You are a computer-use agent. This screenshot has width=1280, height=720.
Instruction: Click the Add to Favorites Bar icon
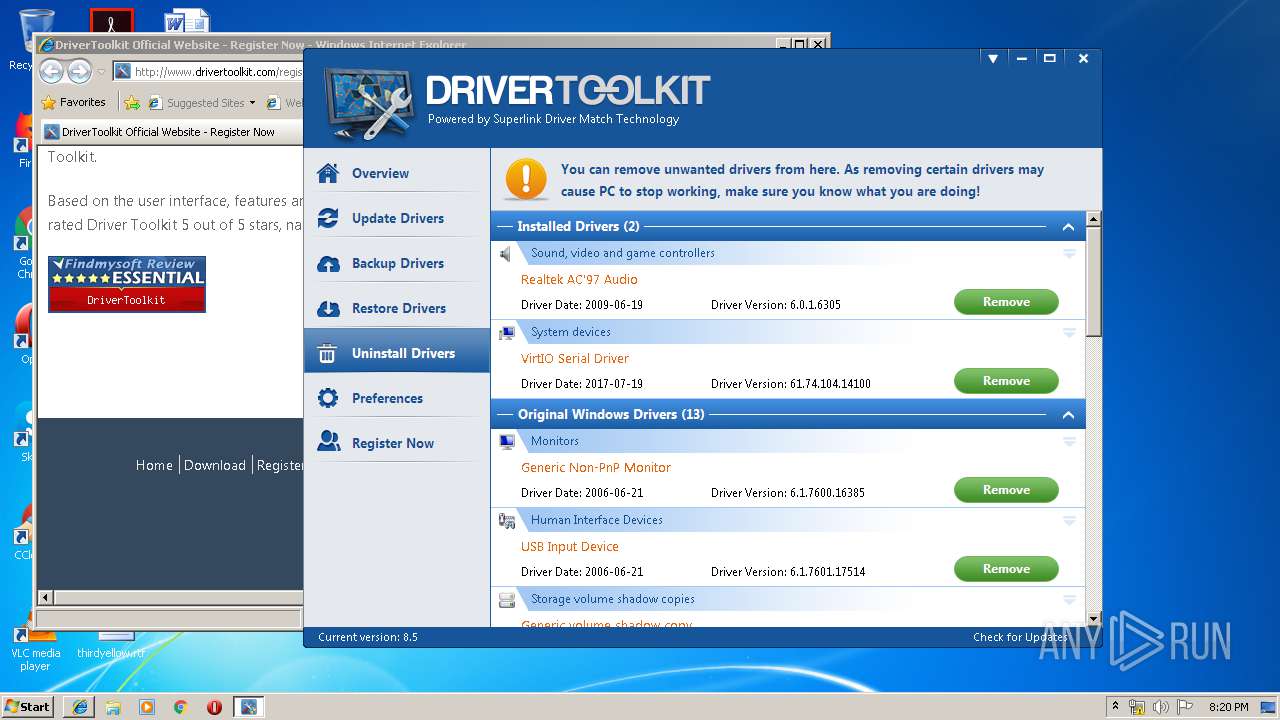(x=131, y=102)
